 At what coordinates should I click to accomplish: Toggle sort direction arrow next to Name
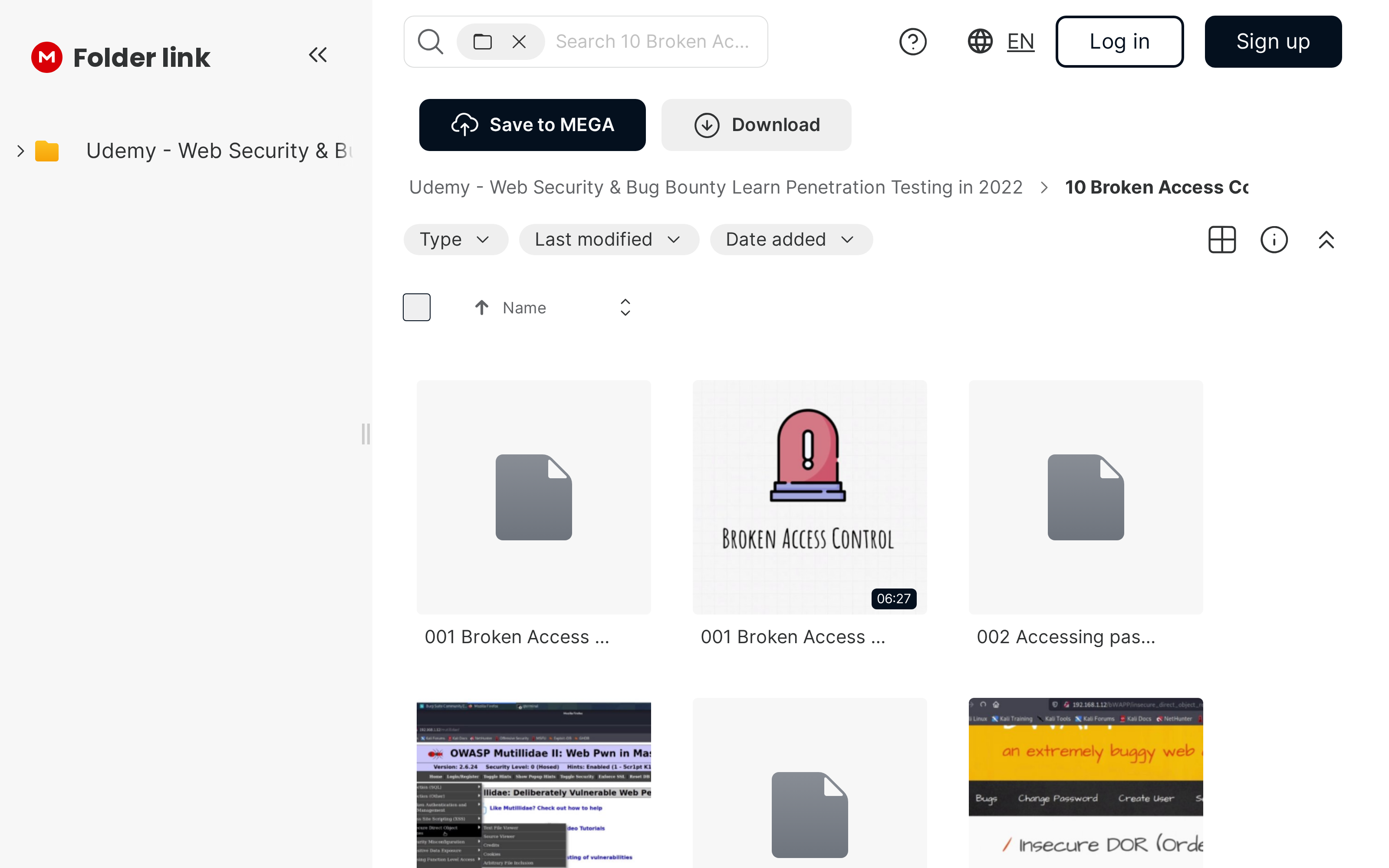click(481, 308)
